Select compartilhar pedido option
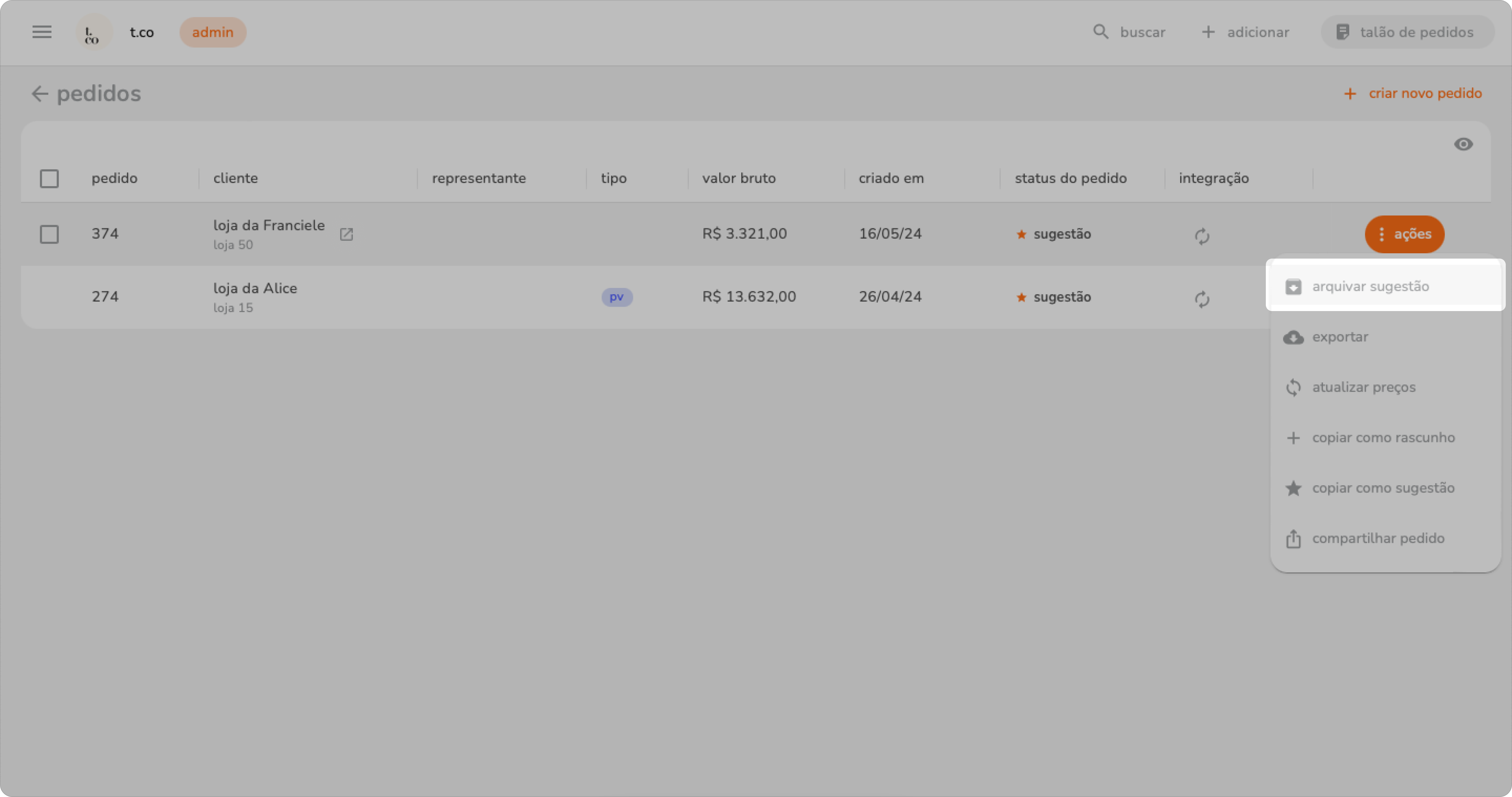This screenshot has width=1512, height=797. [x=1377, y=538]
